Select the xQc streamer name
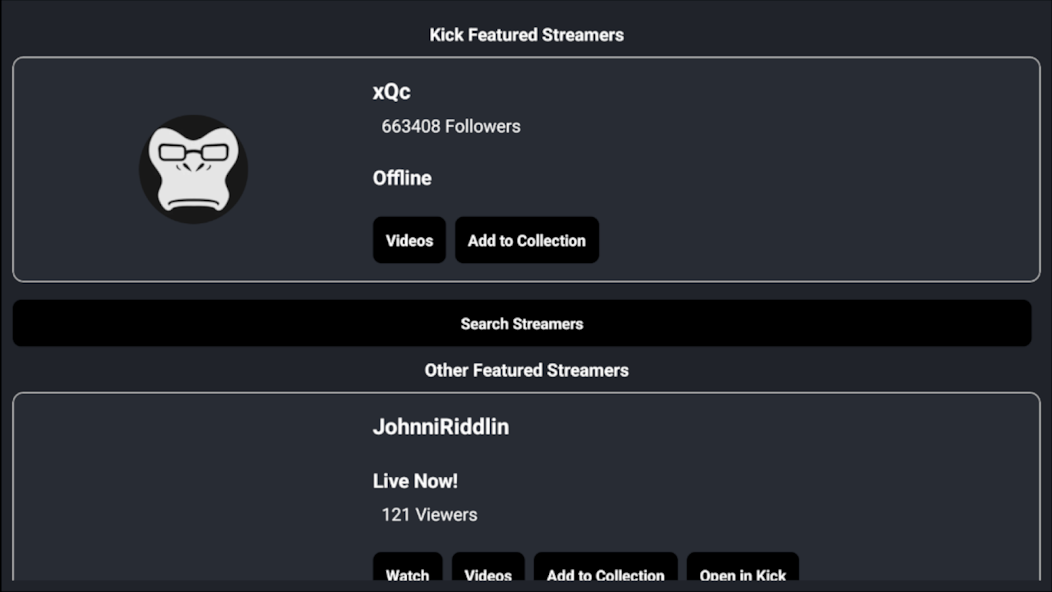This screenshot has width=1052, height=592. [x=392, y=92]
